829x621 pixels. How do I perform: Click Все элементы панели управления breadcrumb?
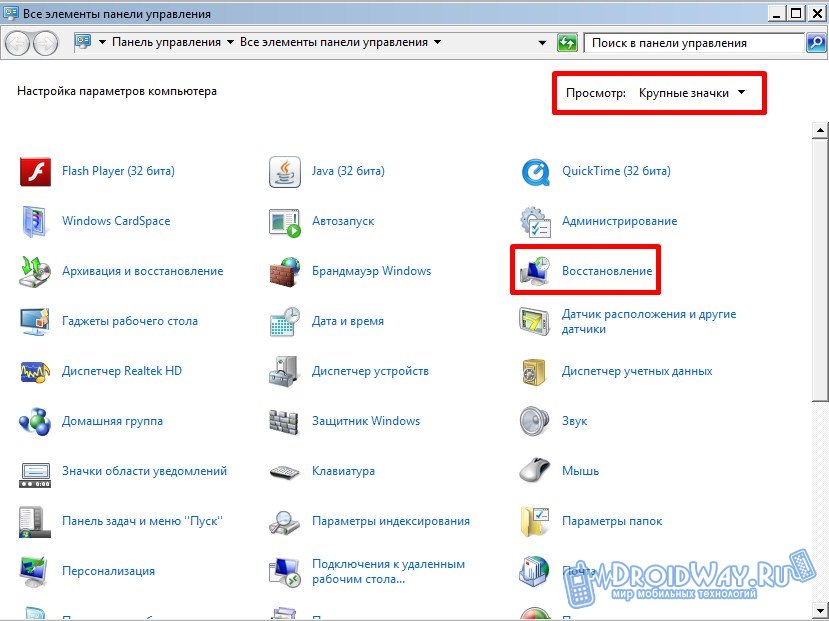(x=334, y=42)
